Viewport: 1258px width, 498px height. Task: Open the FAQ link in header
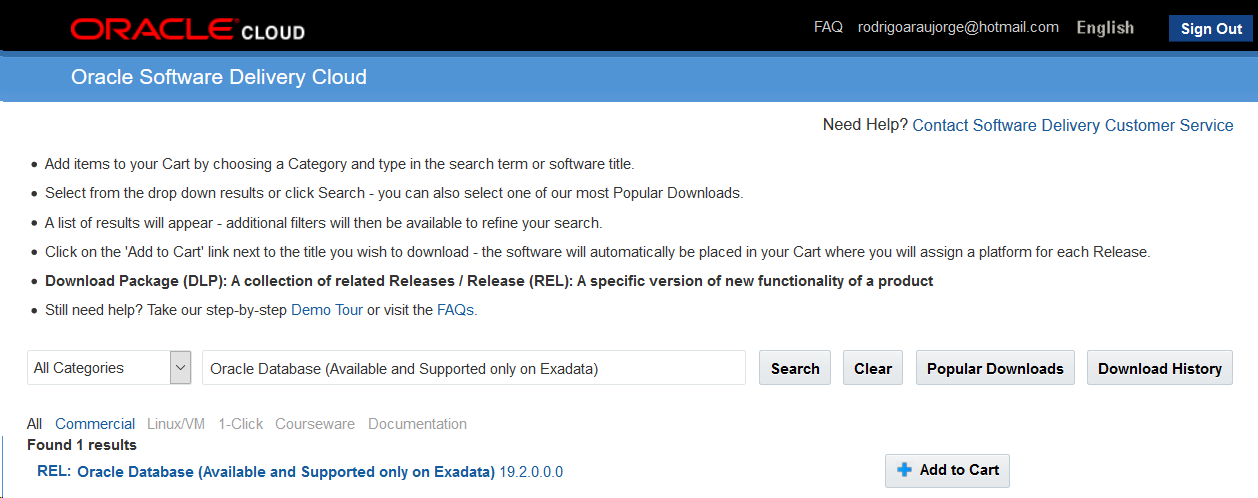point(828,27)
